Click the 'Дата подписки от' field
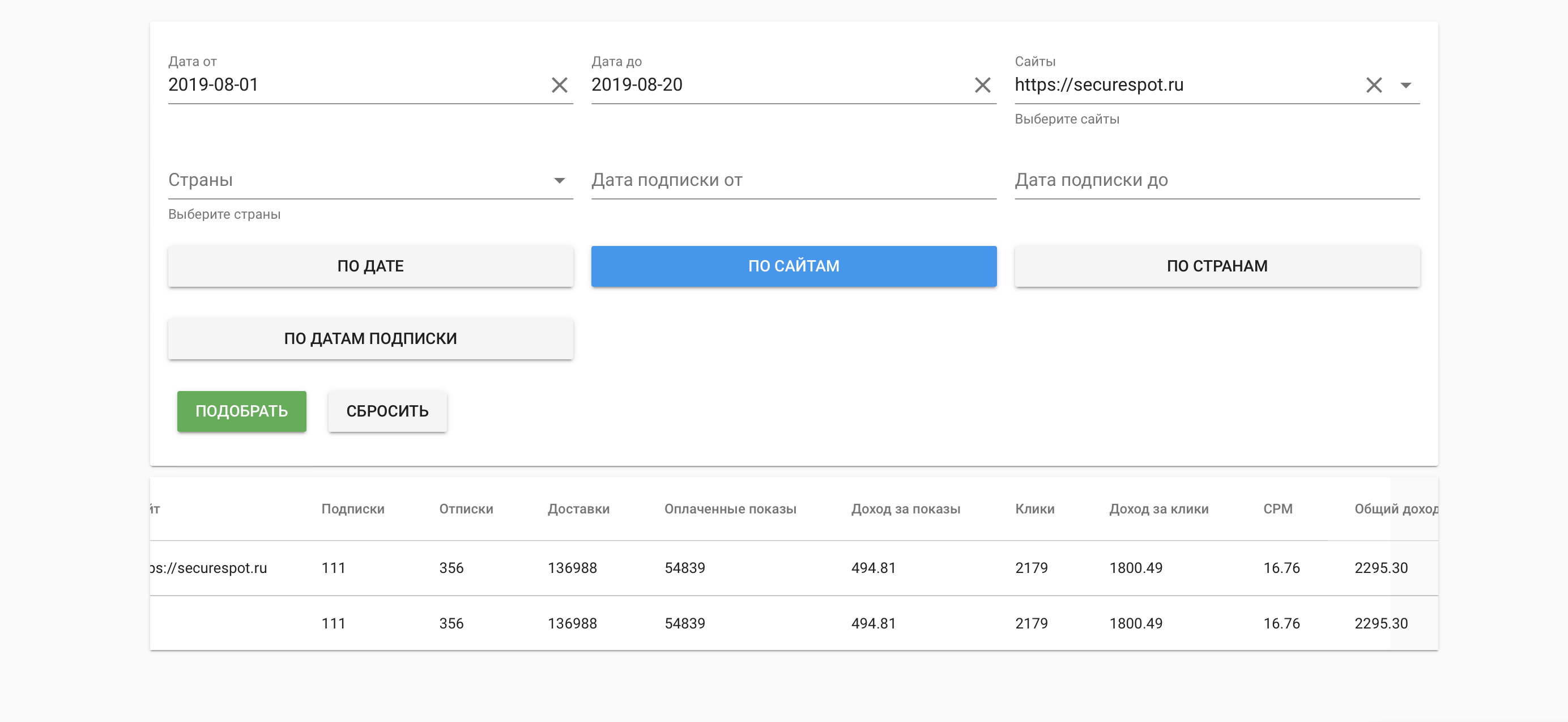Image resolution: width=1568 pixels, height=722 pixels. point(793,180)
